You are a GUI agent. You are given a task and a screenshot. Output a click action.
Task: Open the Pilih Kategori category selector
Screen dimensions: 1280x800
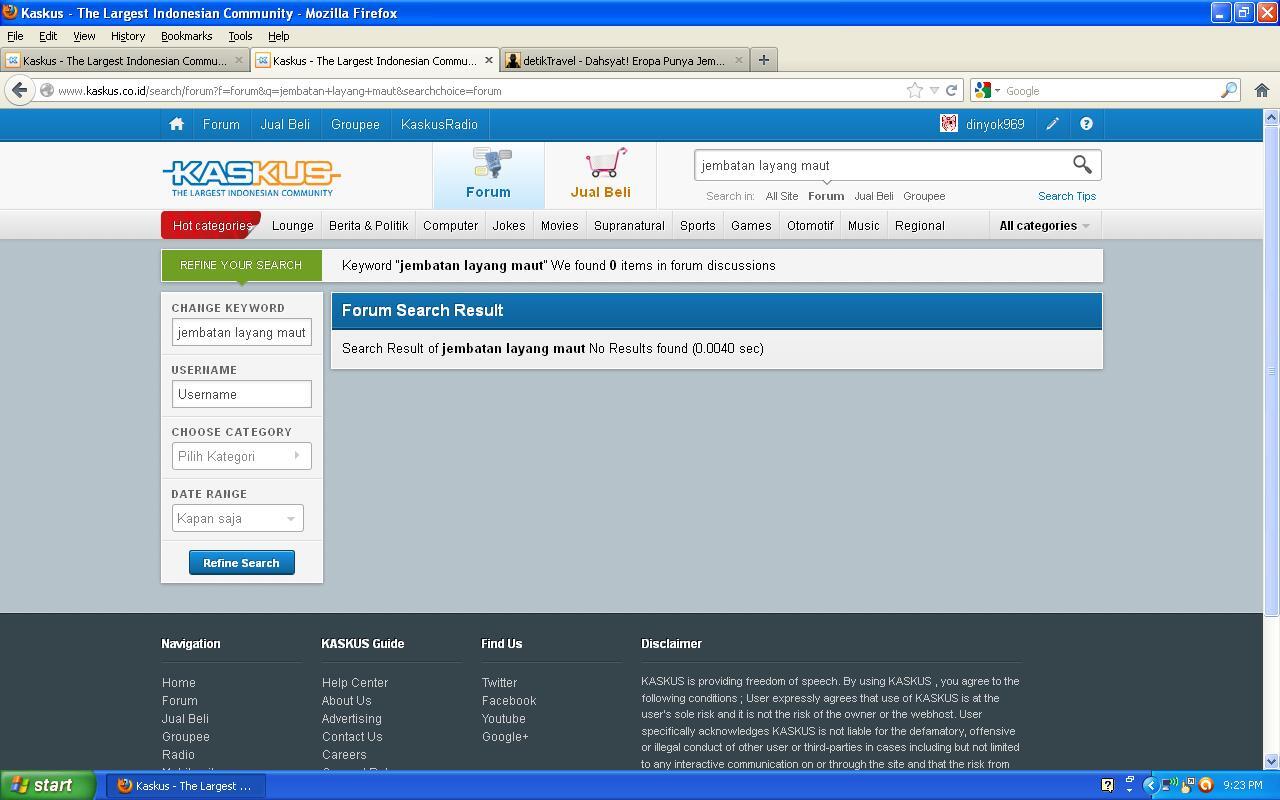(241, 456)
